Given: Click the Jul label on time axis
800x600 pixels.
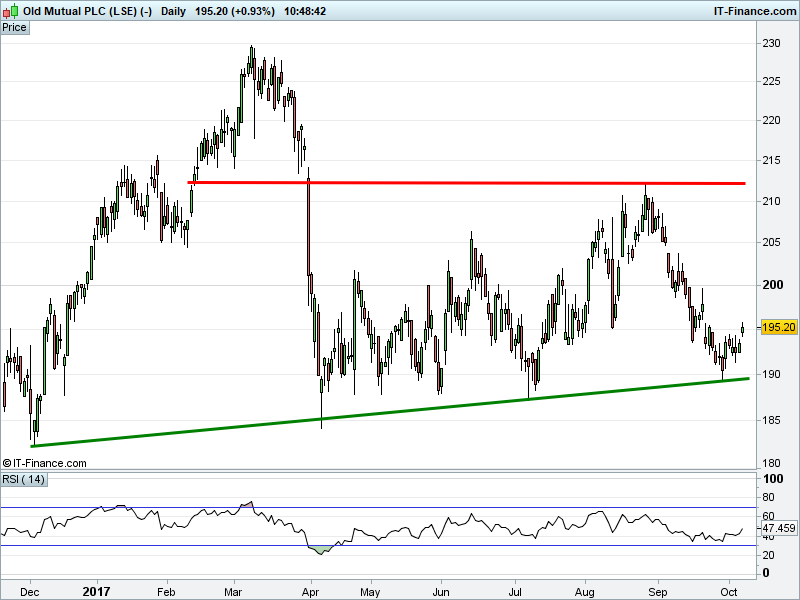Looking at the screenshot, I should (515, 592).
